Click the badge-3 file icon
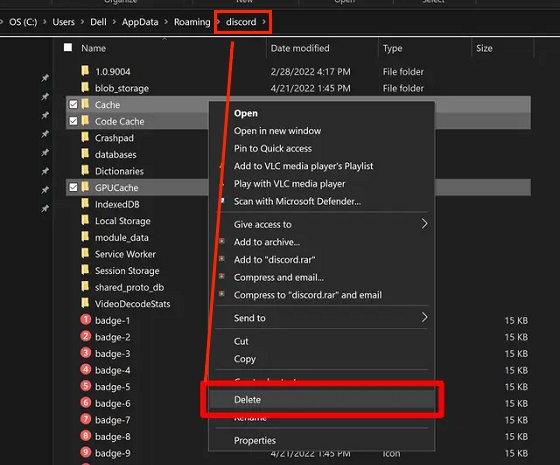 point(86,352)
